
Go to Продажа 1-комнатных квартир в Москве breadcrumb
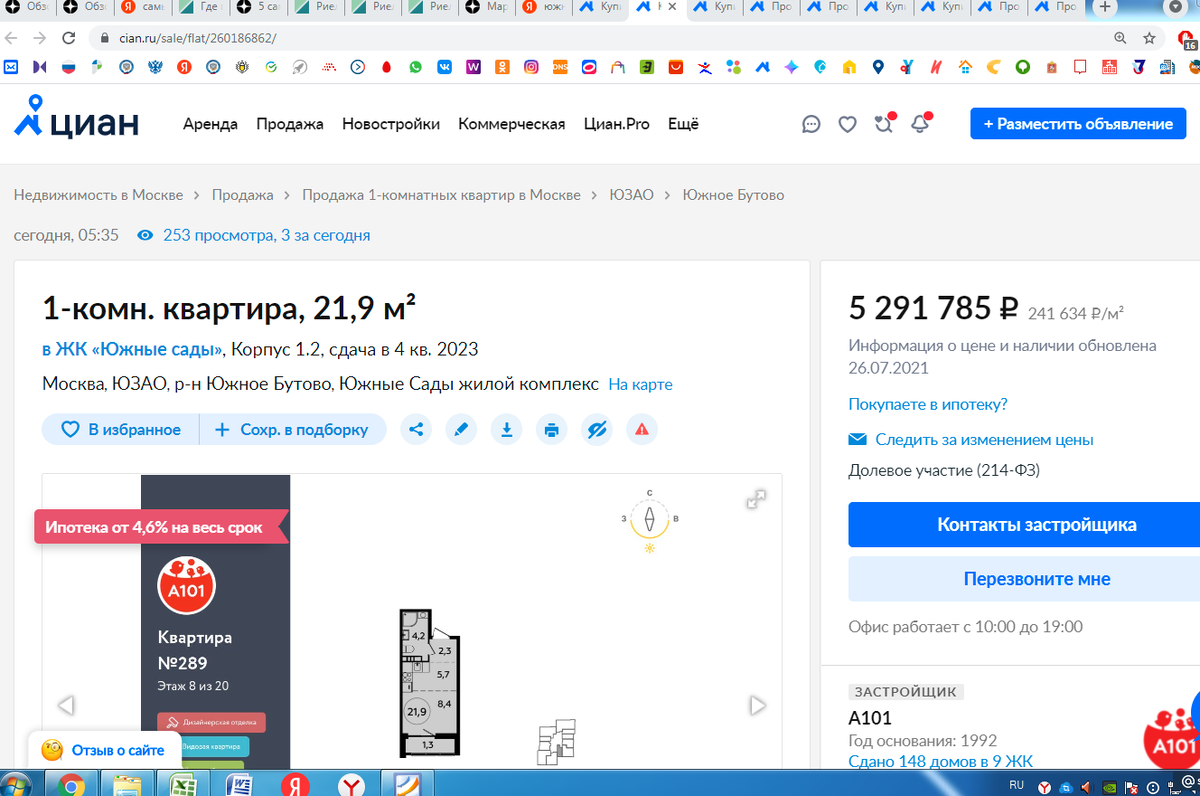[x=441, y=195]
